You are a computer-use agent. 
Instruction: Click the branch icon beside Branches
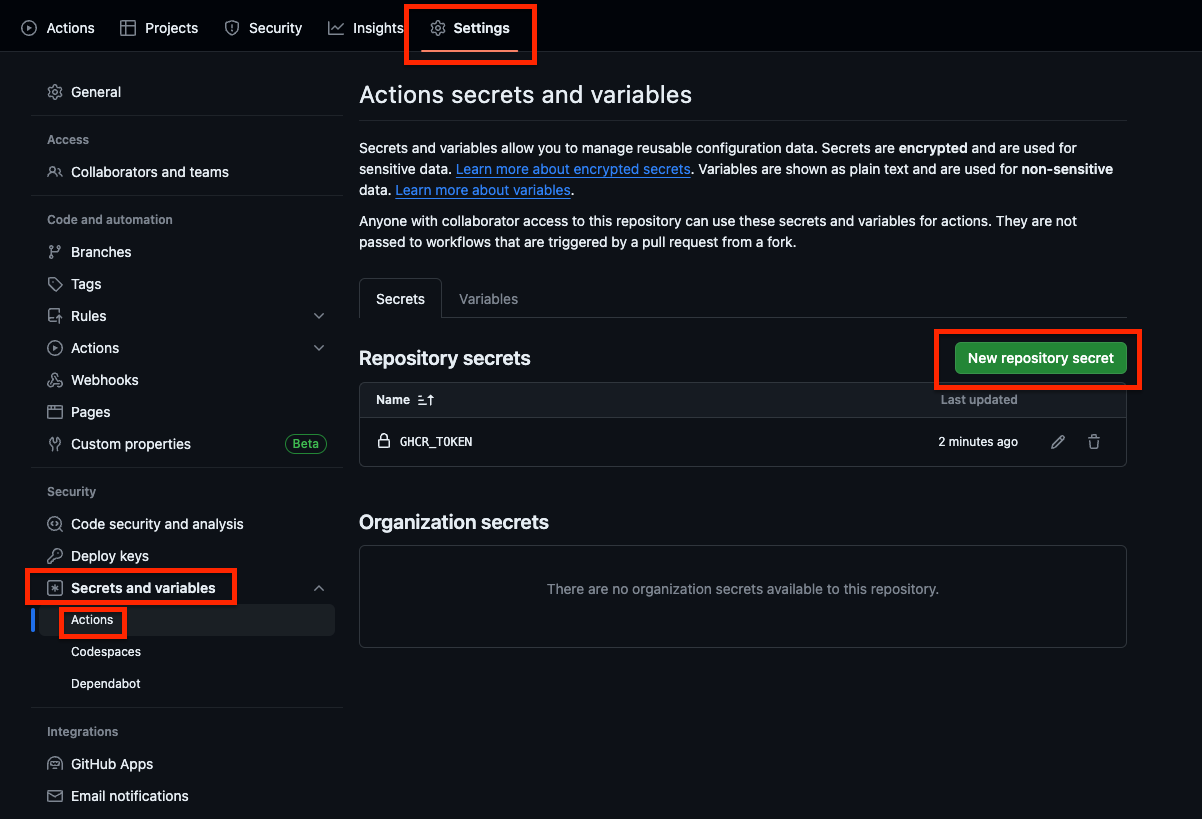pos(55,252)
